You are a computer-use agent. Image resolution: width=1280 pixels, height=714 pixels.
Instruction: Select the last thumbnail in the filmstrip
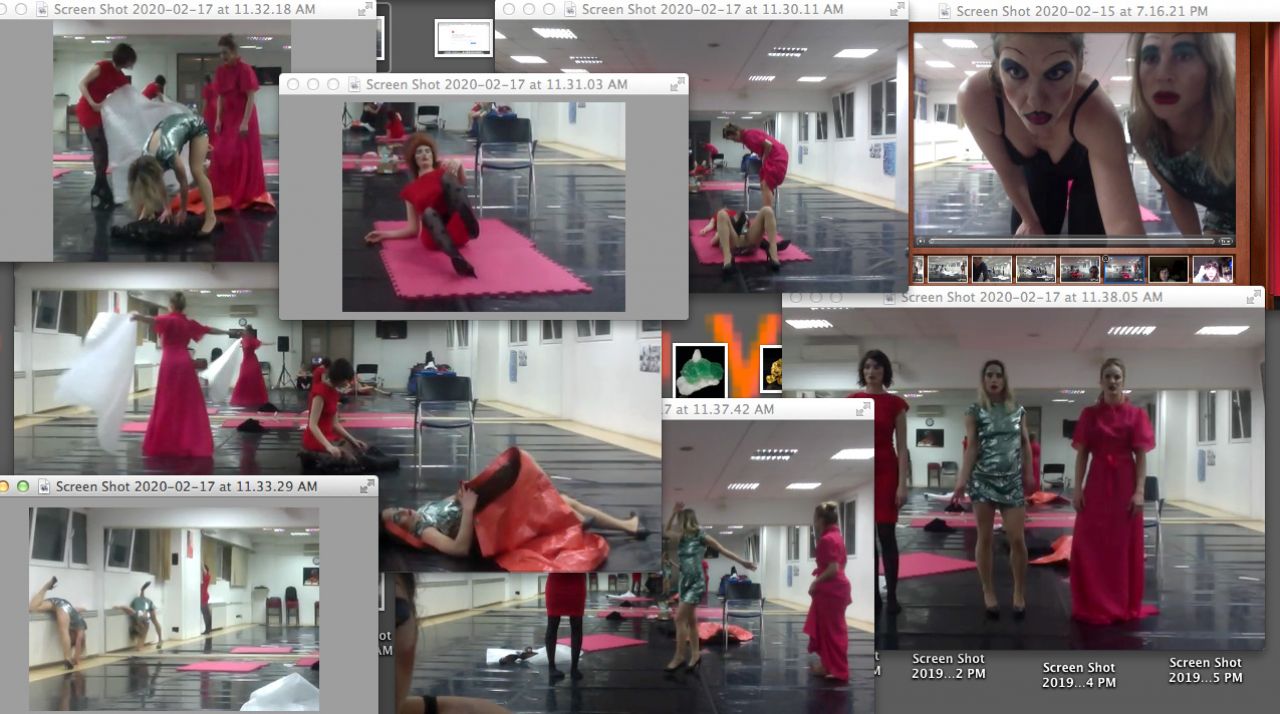[x=1212, y=269]
